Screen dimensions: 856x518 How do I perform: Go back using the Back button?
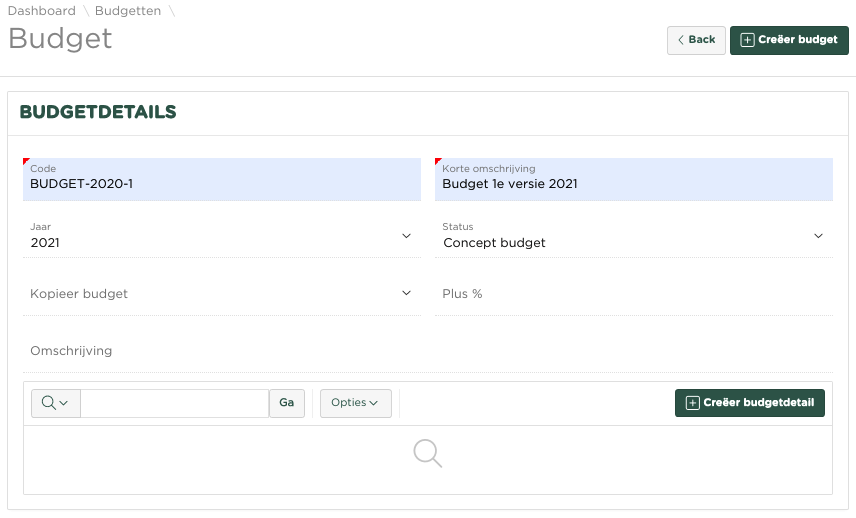click(x=696, y=40)
